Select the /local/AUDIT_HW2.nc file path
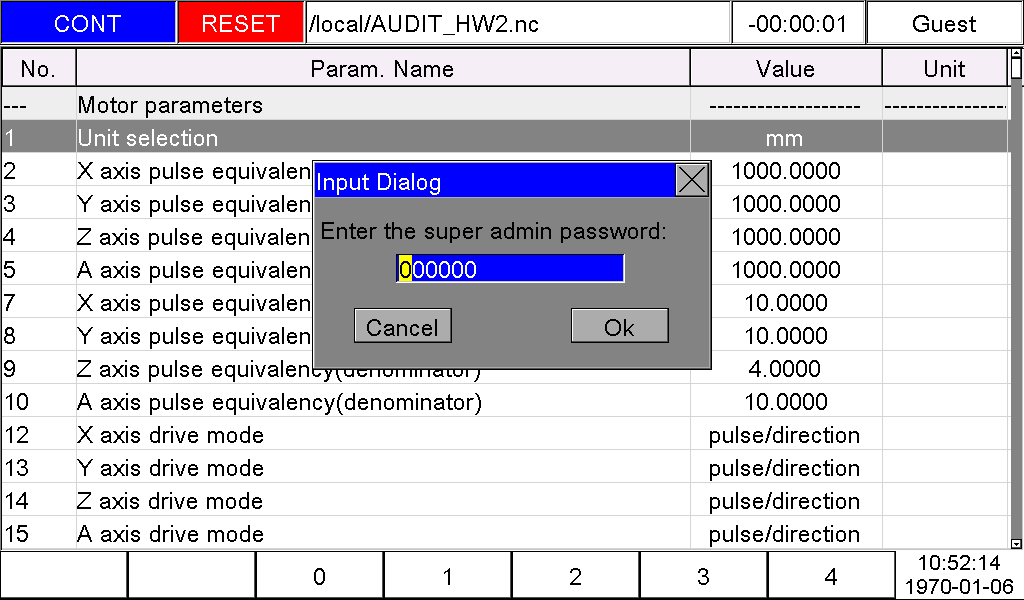This screenshot has width=1024, height=600. (x=517, y=23)
